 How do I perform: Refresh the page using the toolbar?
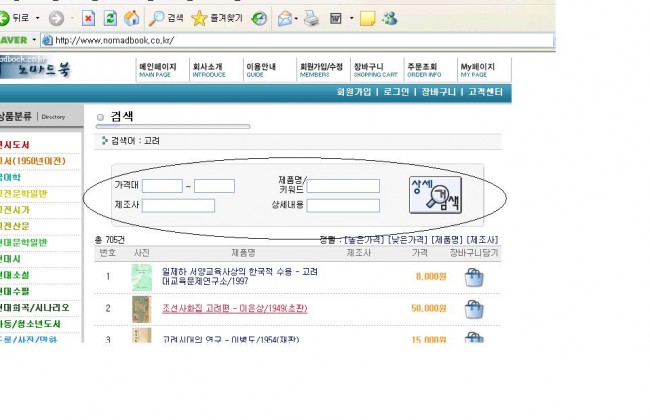point(109,19)
